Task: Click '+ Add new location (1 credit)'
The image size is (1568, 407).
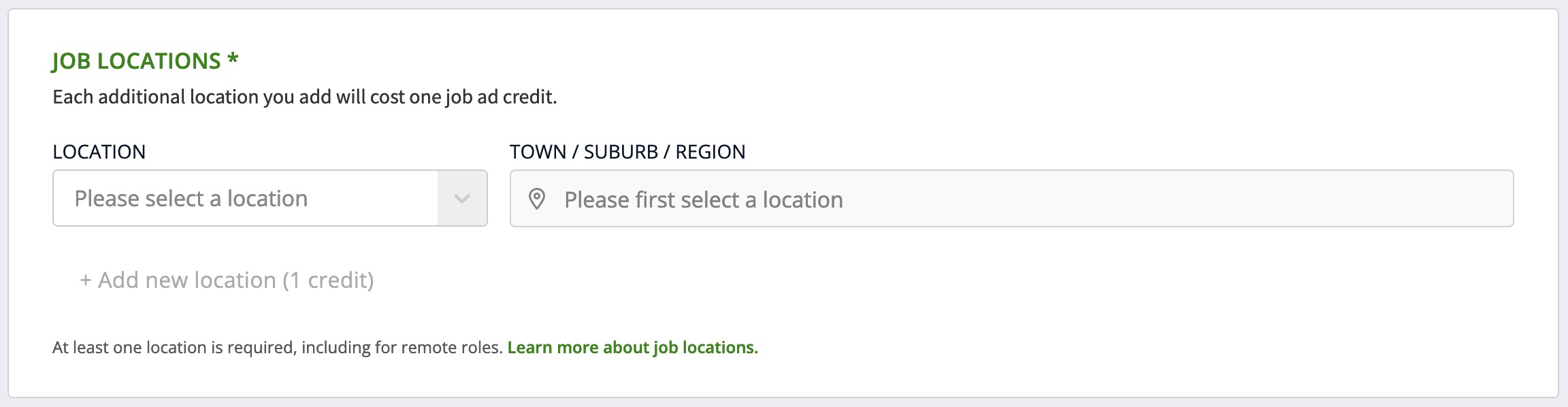Action: (x=227, y=280)
